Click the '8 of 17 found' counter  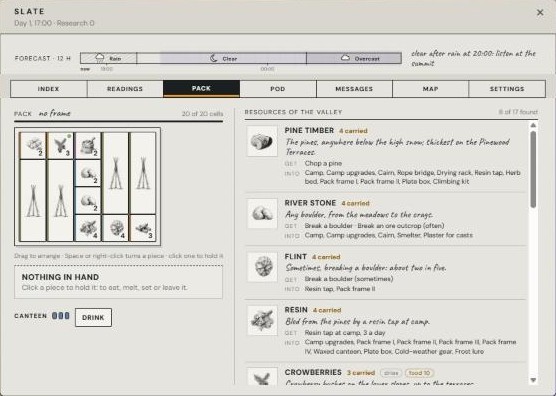point(518,112)
